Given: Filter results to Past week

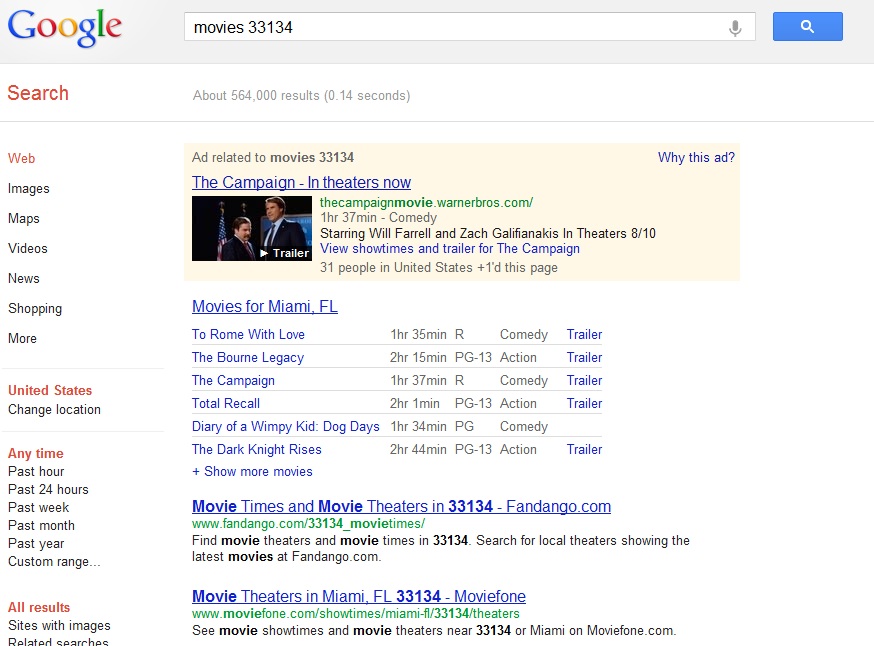Looking at the screenshot, I should pos(38,508).
